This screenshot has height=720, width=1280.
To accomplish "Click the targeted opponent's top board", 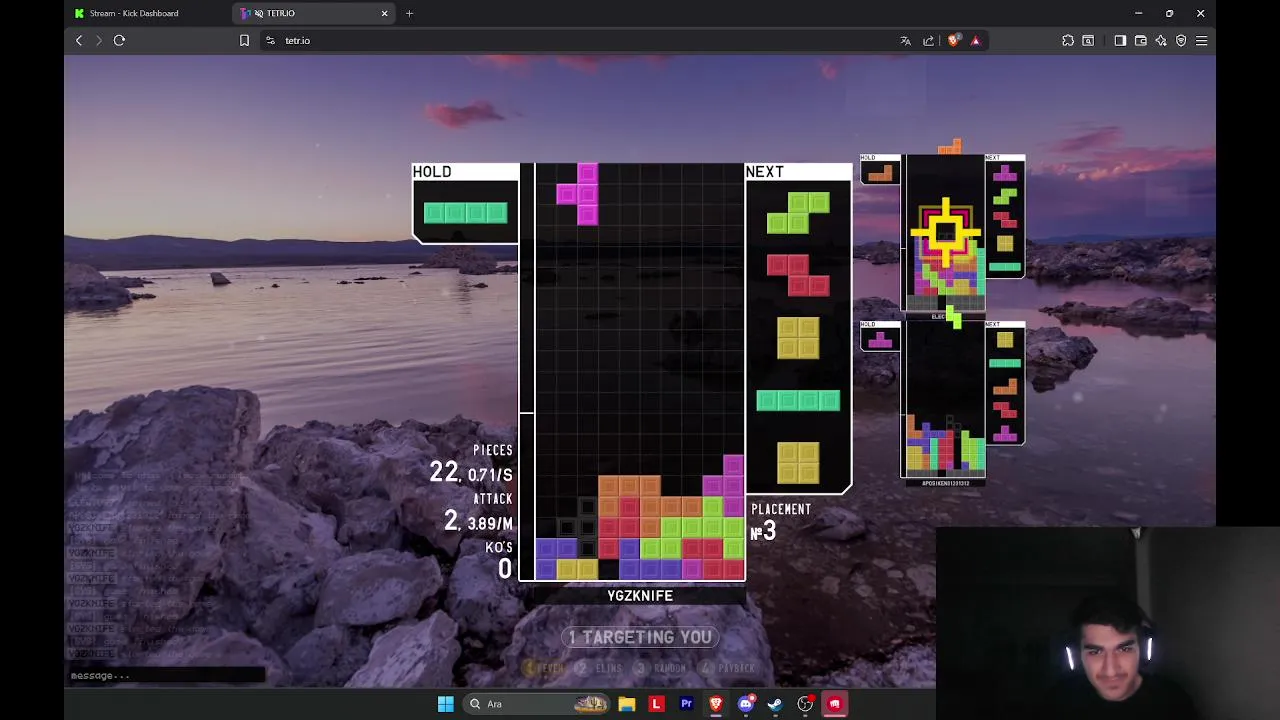I will point(945,234).
